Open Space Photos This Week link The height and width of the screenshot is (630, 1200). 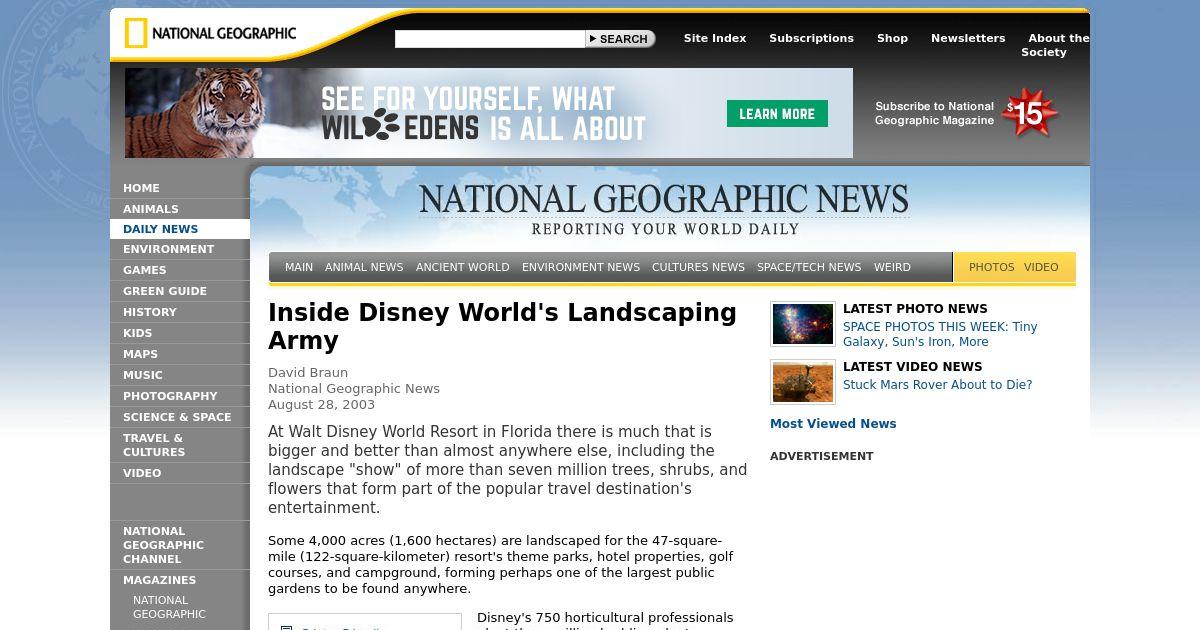[x=940, y=334]
